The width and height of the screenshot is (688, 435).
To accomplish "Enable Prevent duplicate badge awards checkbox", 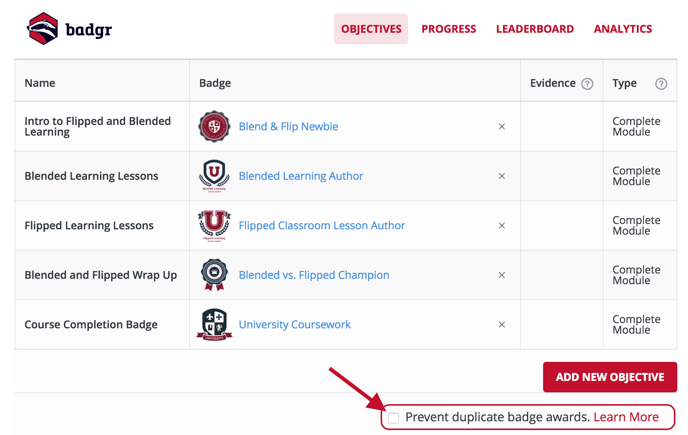I will pos(394,418).
